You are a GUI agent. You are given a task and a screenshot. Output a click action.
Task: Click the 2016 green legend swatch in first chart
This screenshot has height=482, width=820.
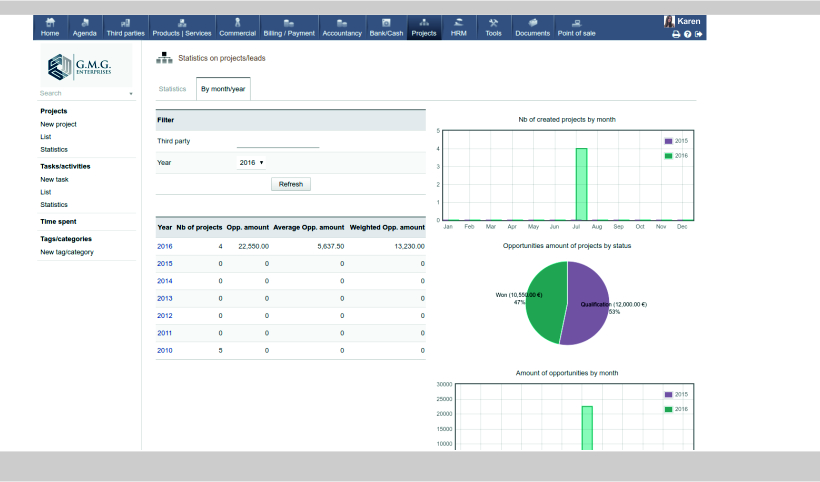[x=668, y=156]
